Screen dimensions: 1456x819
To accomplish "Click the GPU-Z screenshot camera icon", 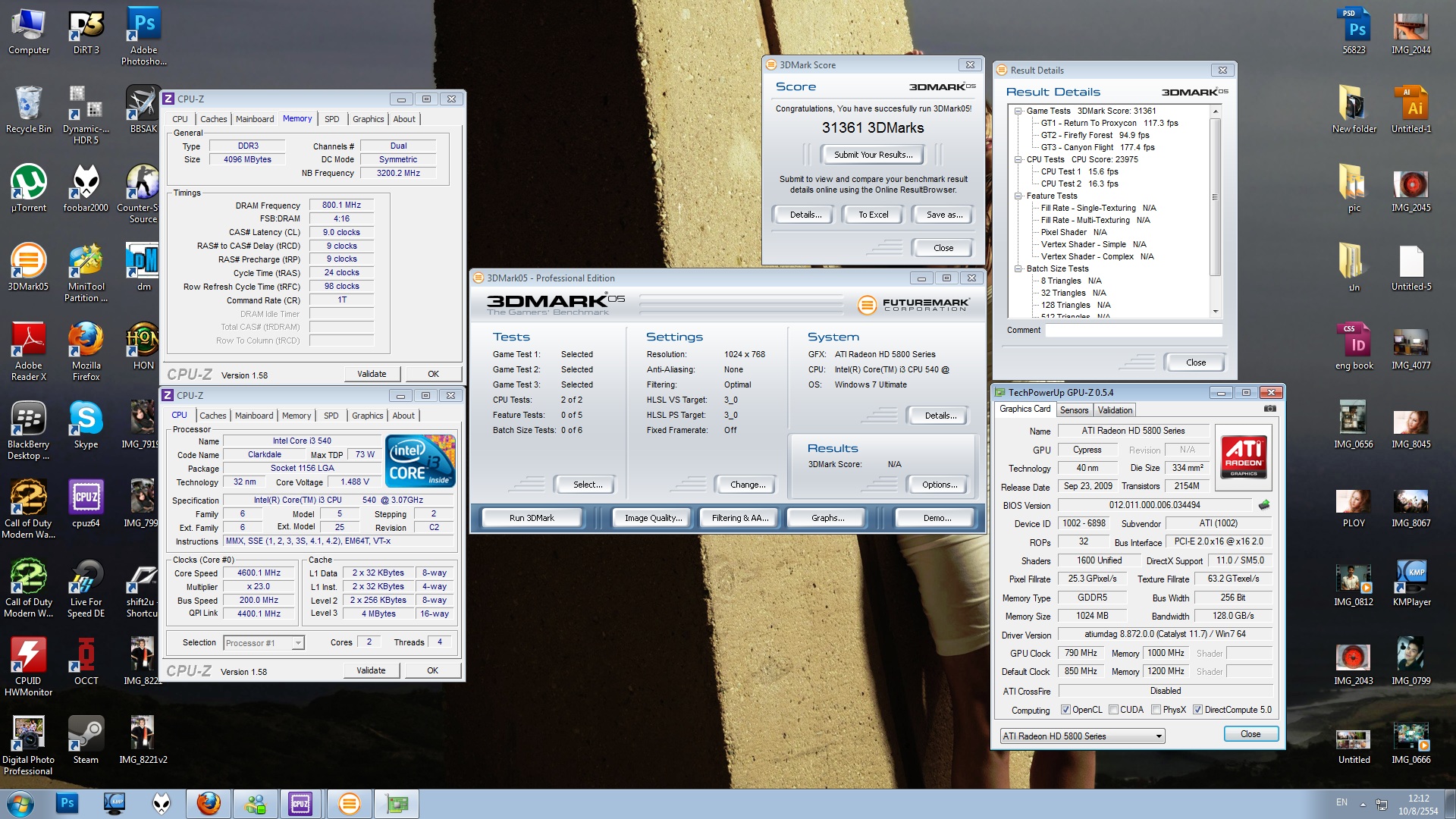I will [x=1269, y=409].
